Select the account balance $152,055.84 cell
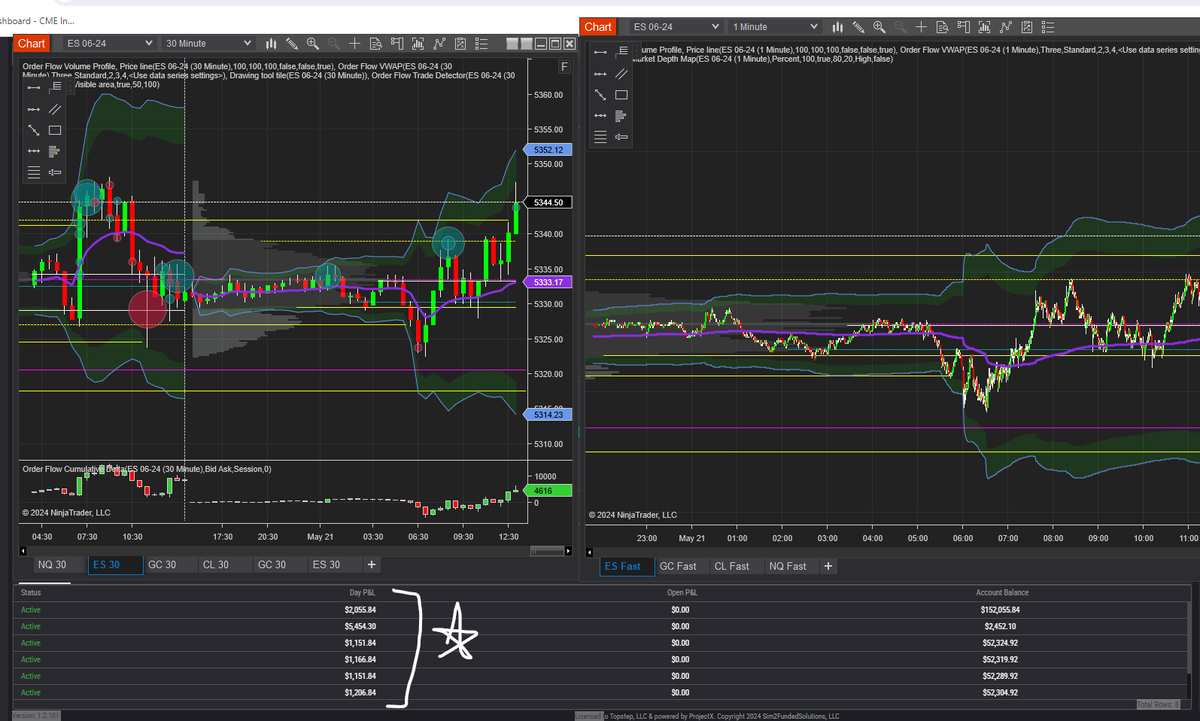The height and width of the screenshot is (721, 1200). click(x=1002, y=610)
